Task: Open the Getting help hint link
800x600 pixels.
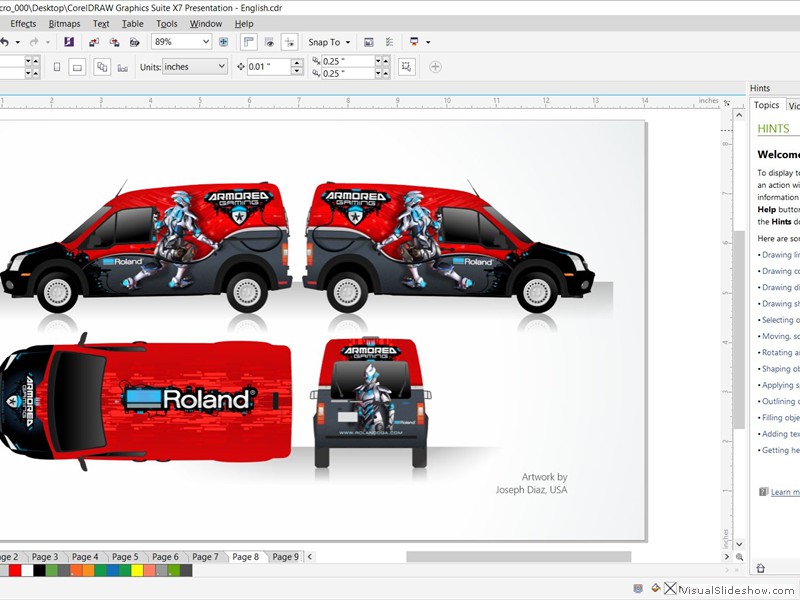Action: [x=781, y=450]
